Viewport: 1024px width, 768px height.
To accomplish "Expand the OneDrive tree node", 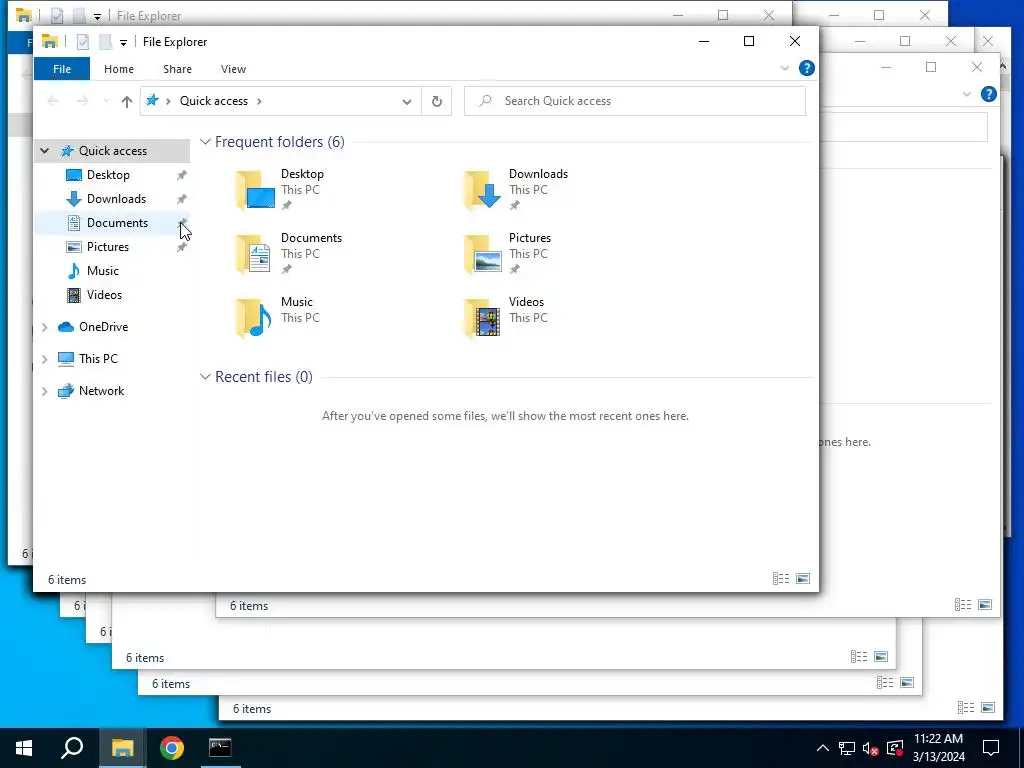I will [x=44, y=327].
